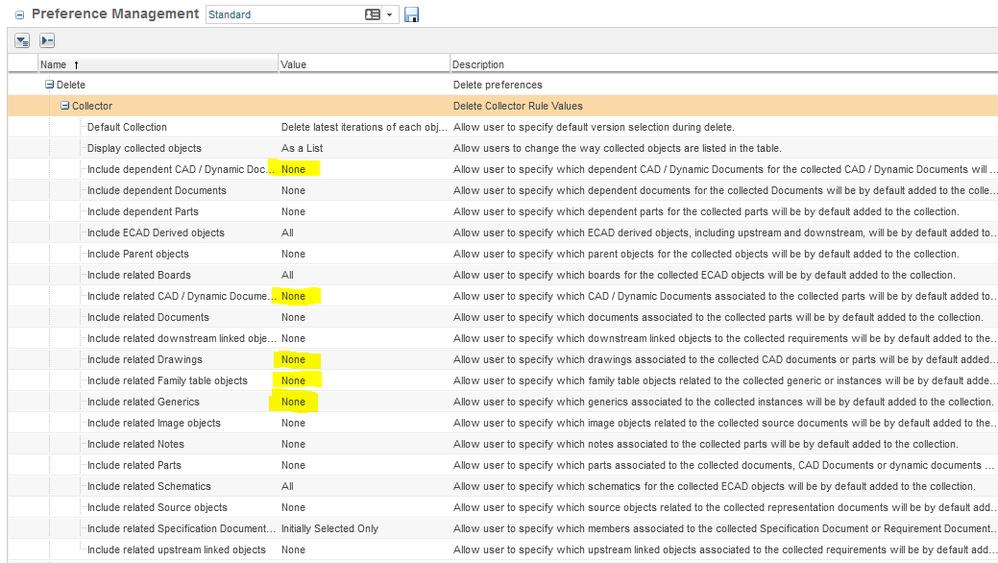998x563 pixels.
Task: Collapse the Delete tree node
Action: (49, 85)
